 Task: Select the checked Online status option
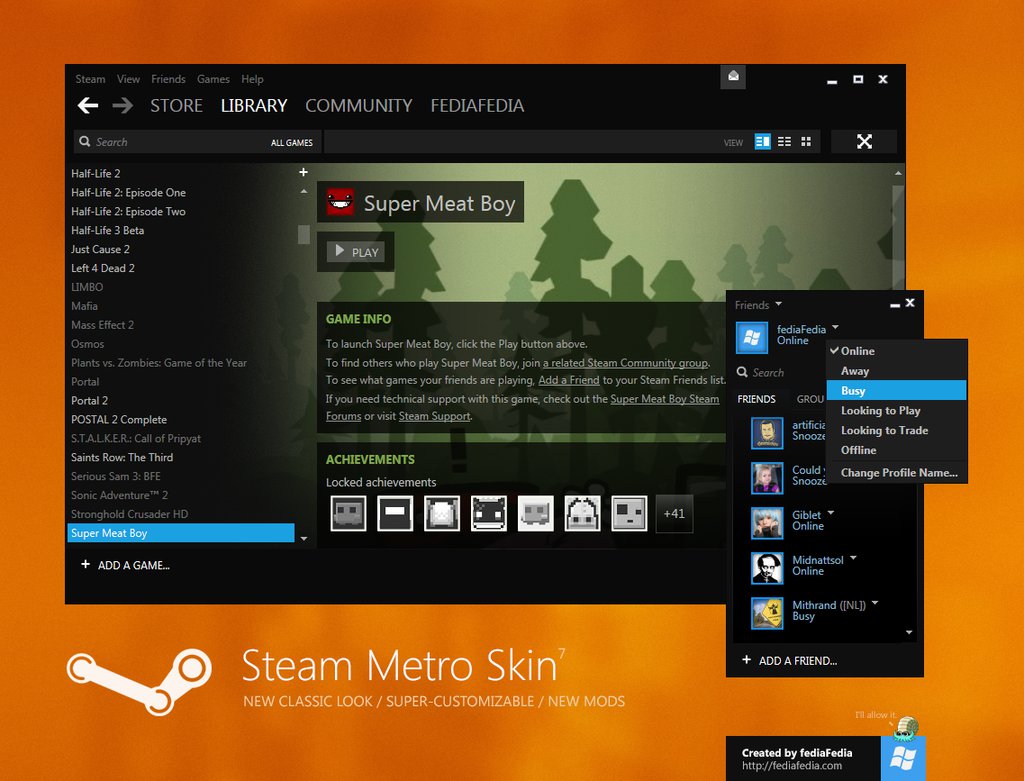[857, 351]
